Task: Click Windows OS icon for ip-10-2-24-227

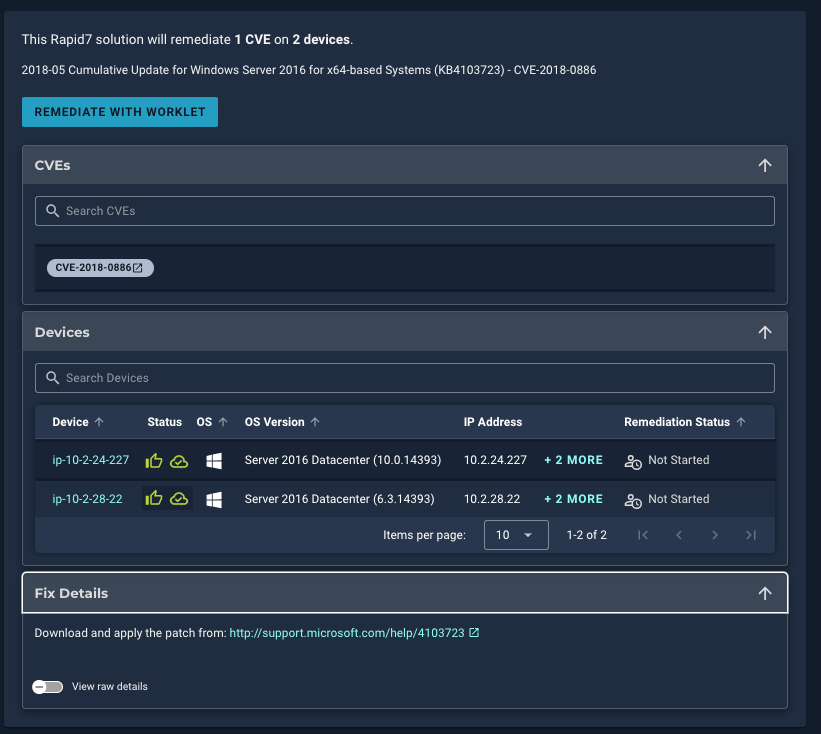Action: [x=214, y=461]
